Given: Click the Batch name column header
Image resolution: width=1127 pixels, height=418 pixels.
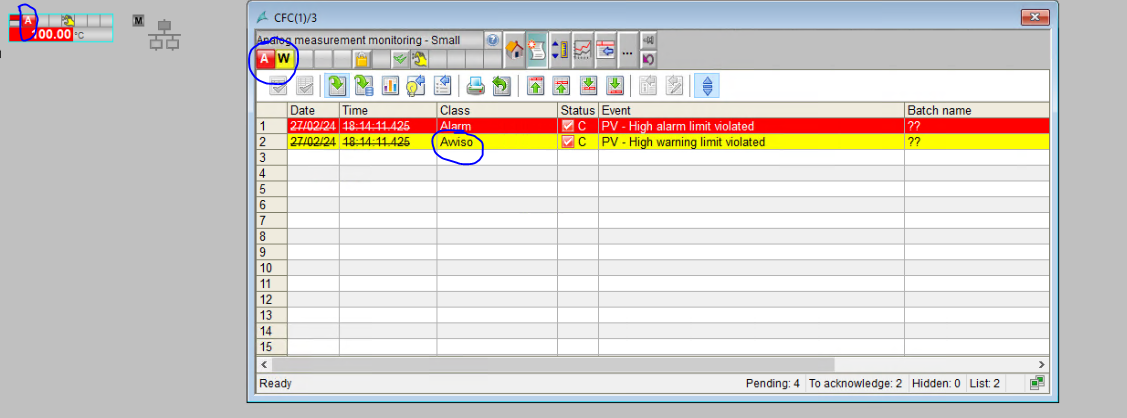Looking at the screenshot, I should (x=977, y=111).
